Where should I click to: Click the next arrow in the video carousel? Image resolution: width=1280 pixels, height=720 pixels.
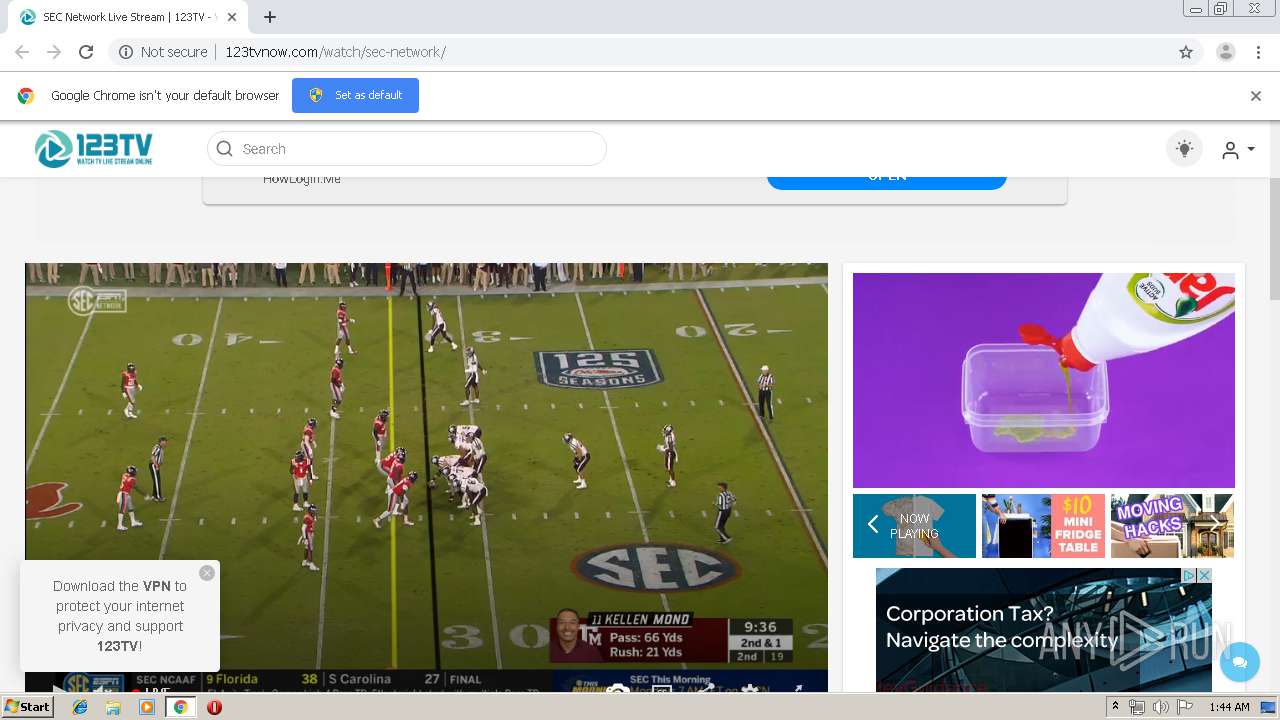coord(1215,525)
